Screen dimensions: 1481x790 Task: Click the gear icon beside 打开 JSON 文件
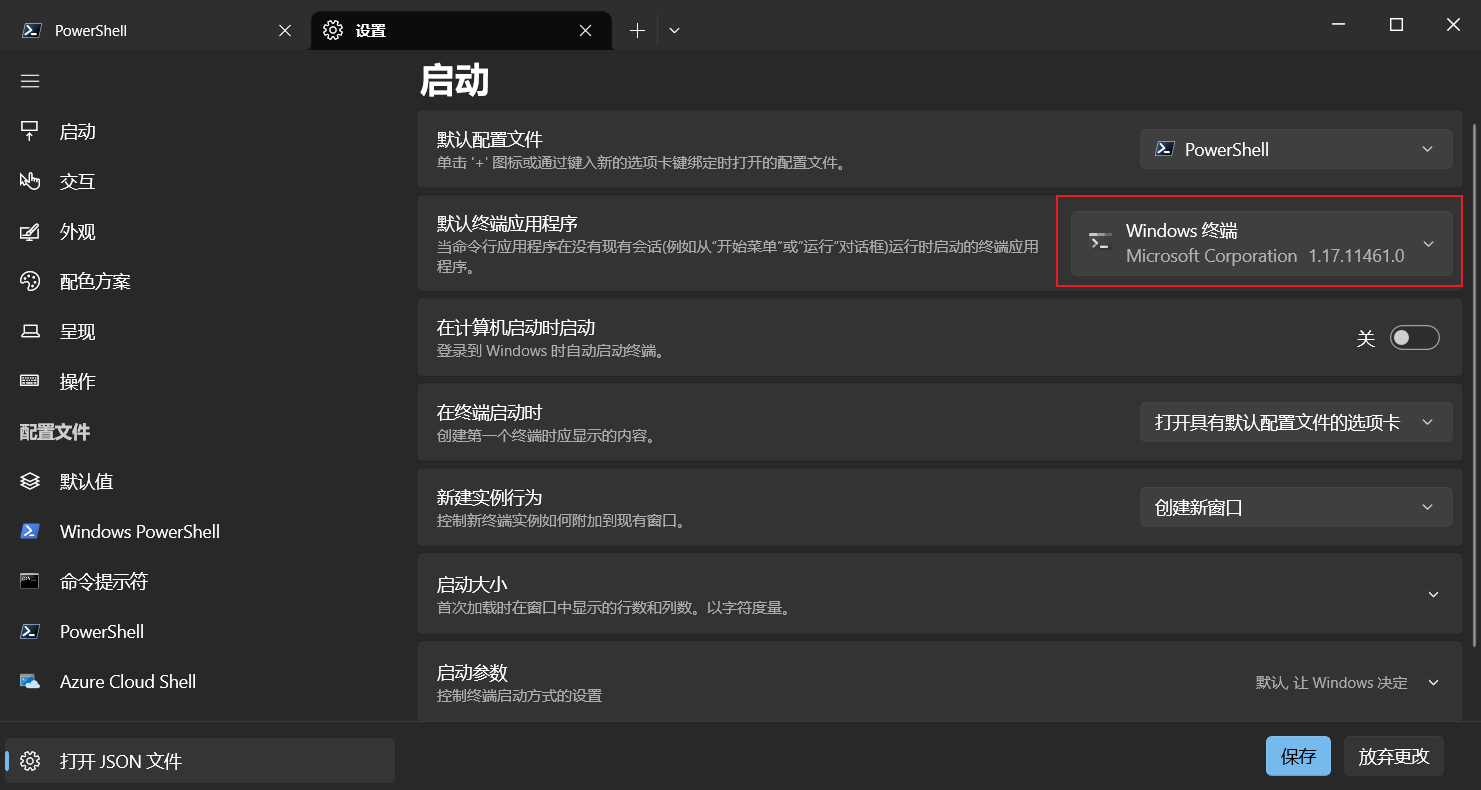point(30,761)
